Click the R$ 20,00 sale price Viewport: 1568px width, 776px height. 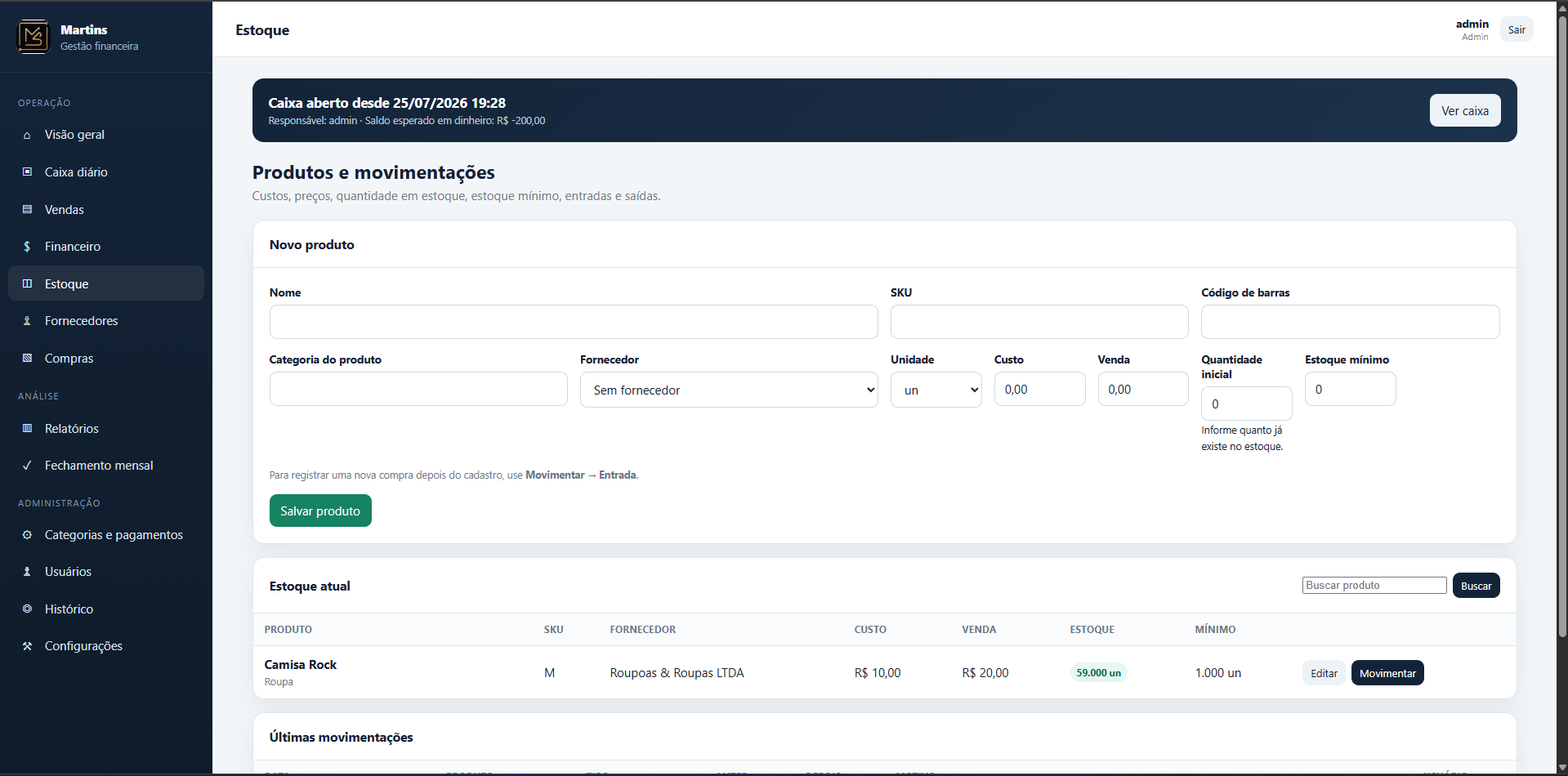(x=985, y=673)
